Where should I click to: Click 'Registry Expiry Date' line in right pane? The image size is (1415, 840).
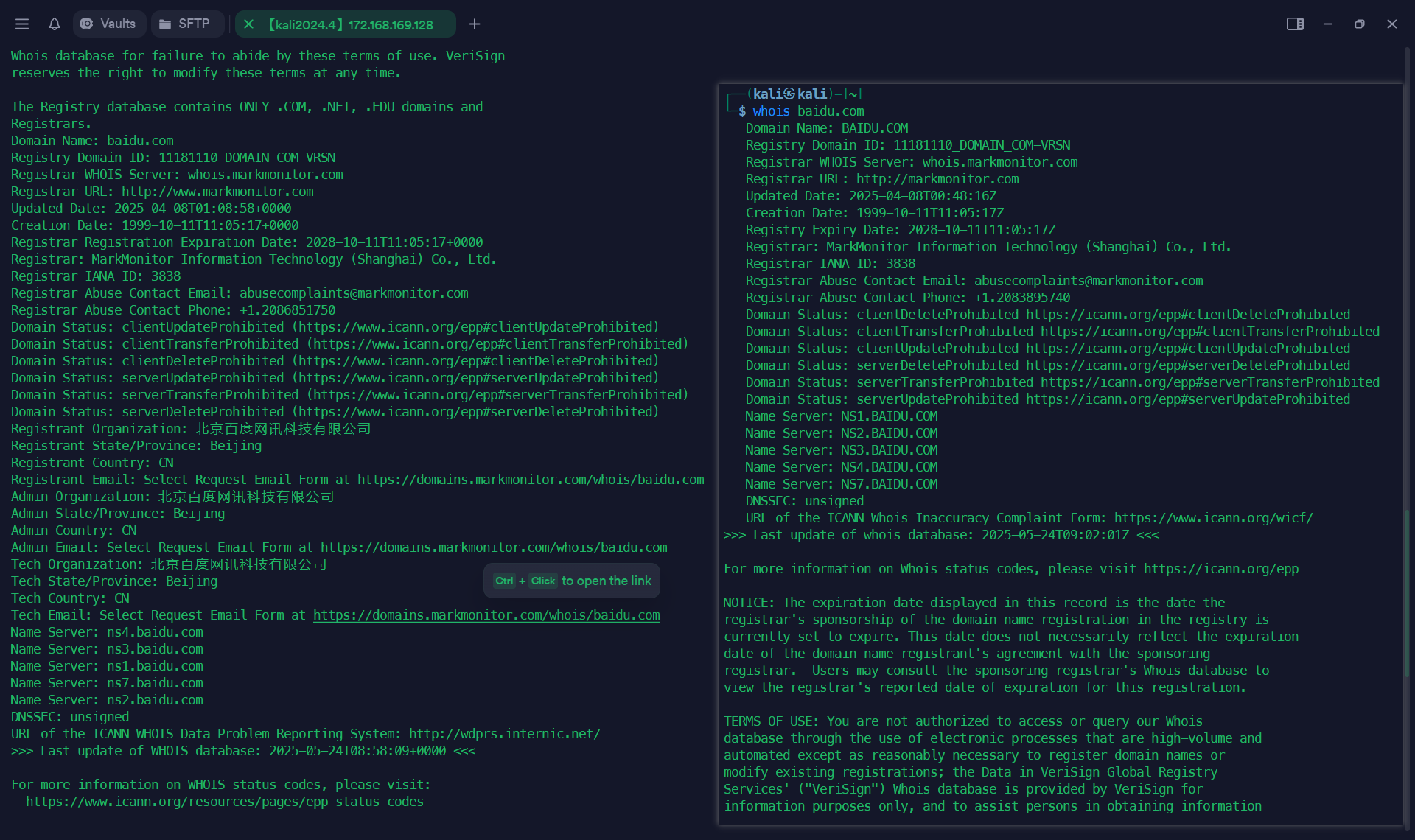pos(901,230)
